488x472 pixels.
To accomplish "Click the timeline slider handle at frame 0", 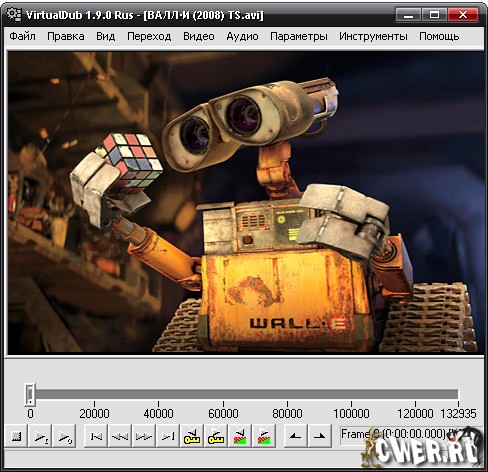I will pos(30,394).
